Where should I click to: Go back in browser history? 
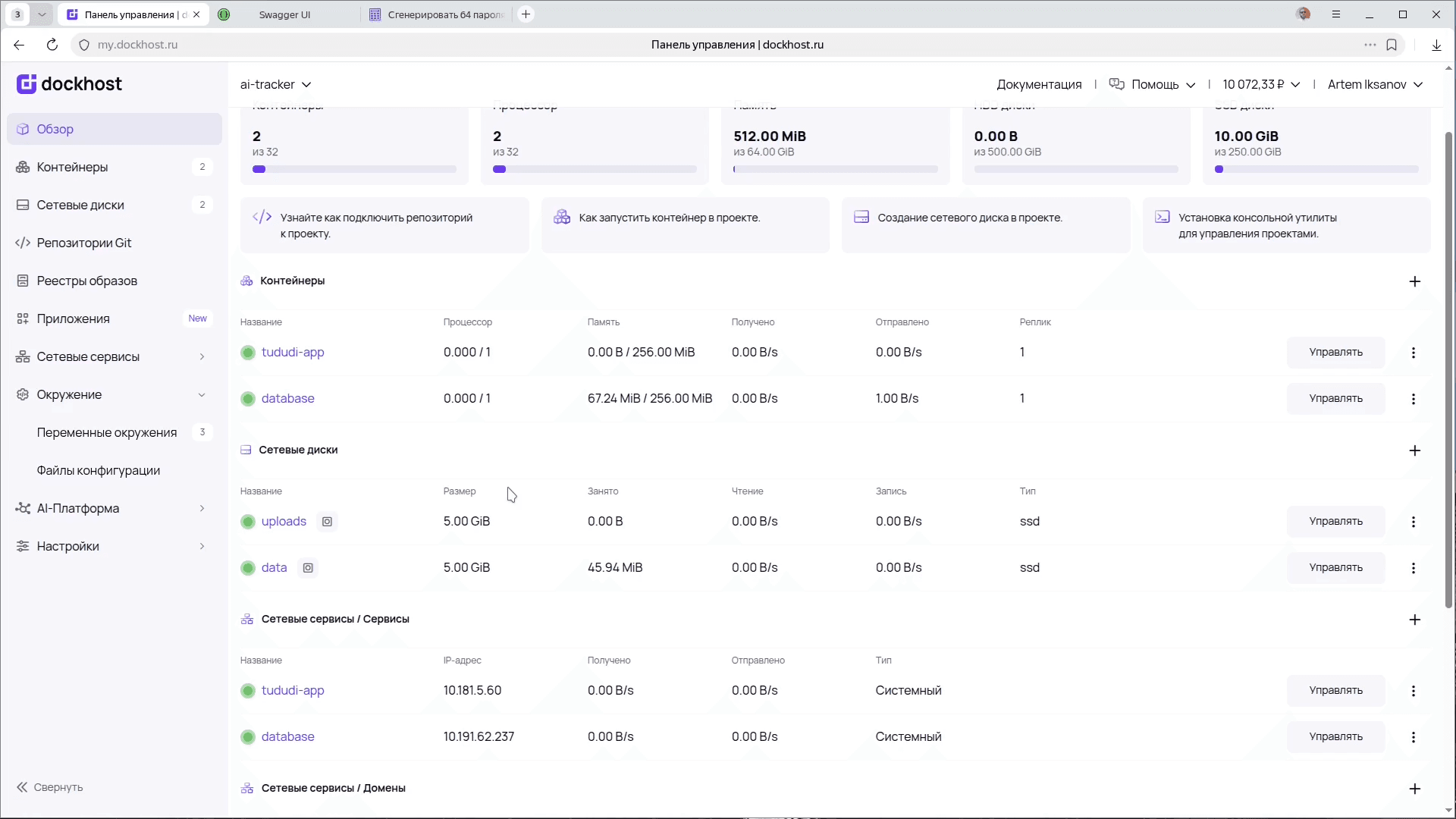(19, 45)
